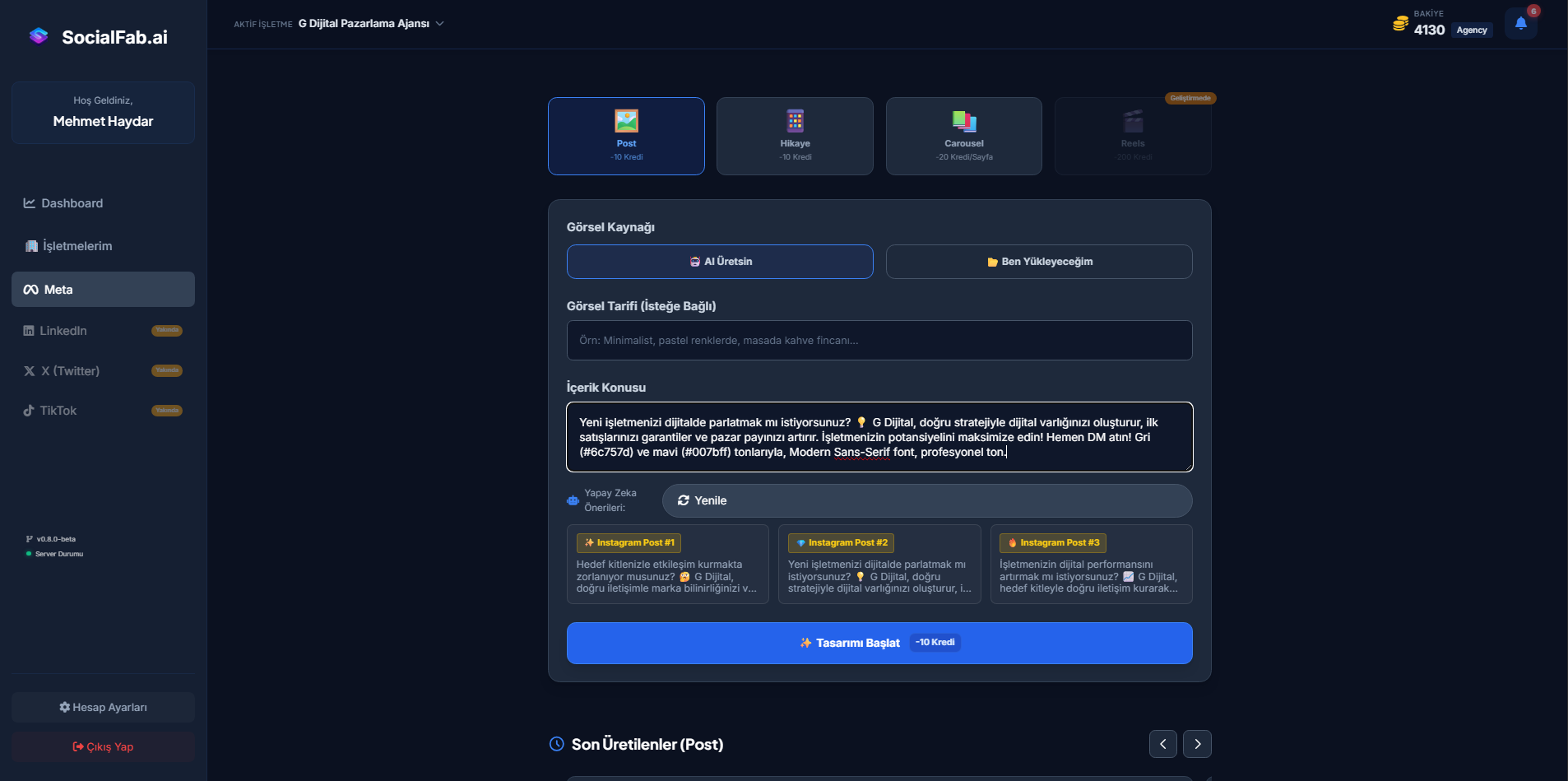
Task: Click the gold coins balance icon
Action: click(1400, 24)
